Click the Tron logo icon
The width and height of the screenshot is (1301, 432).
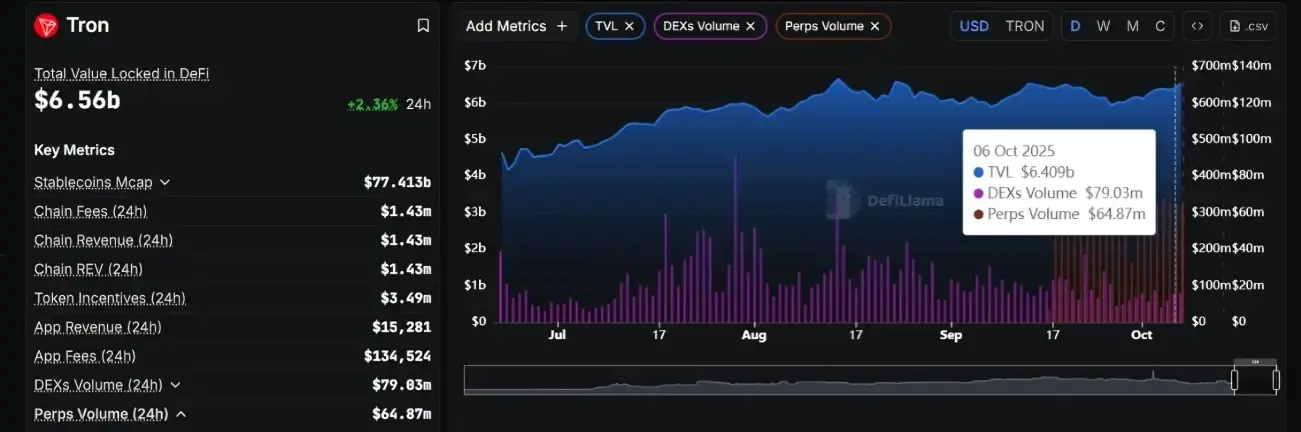[x=46, y=26]
